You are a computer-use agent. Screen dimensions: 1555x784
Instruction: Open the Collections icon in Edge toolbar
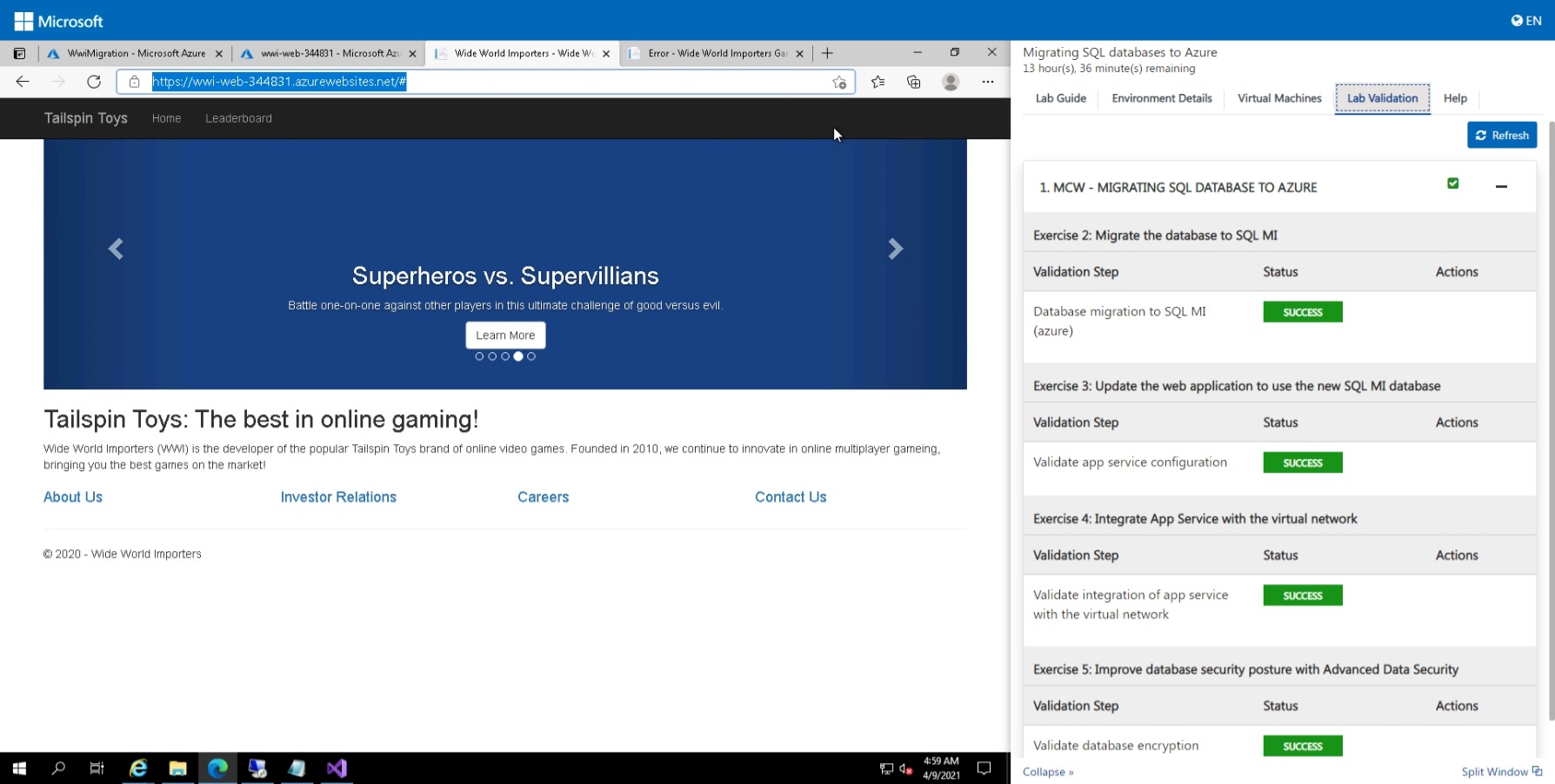pos(913,82)
